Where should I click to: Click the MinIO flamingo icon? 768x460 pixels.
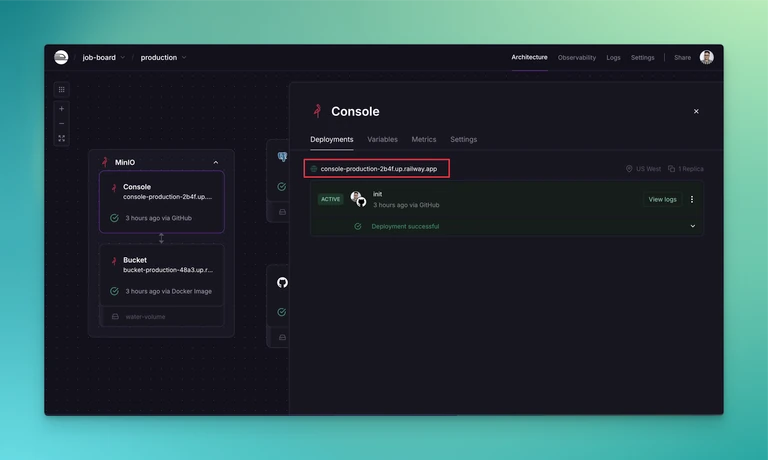105,162
